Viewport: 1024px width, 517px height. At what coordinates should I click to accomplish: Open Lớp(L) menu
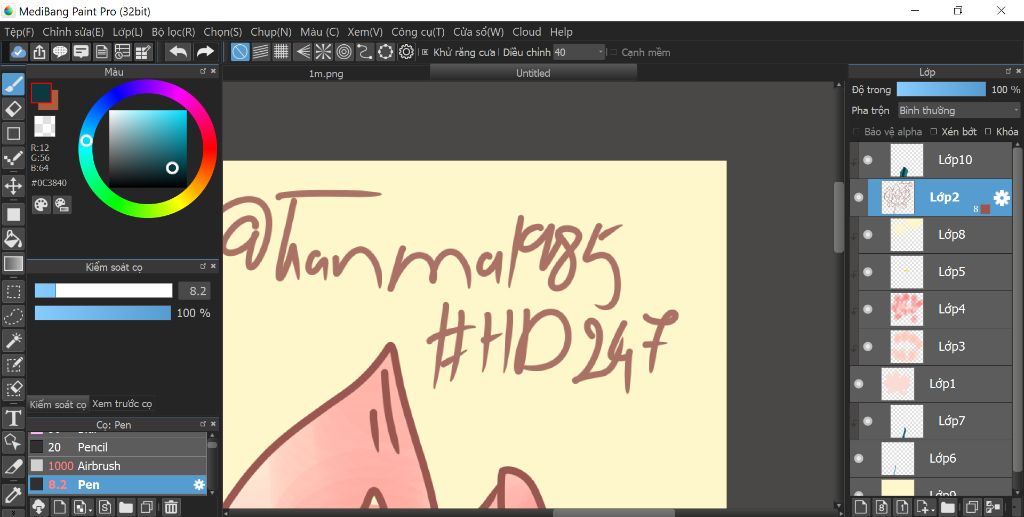click(x=127, y=32)
